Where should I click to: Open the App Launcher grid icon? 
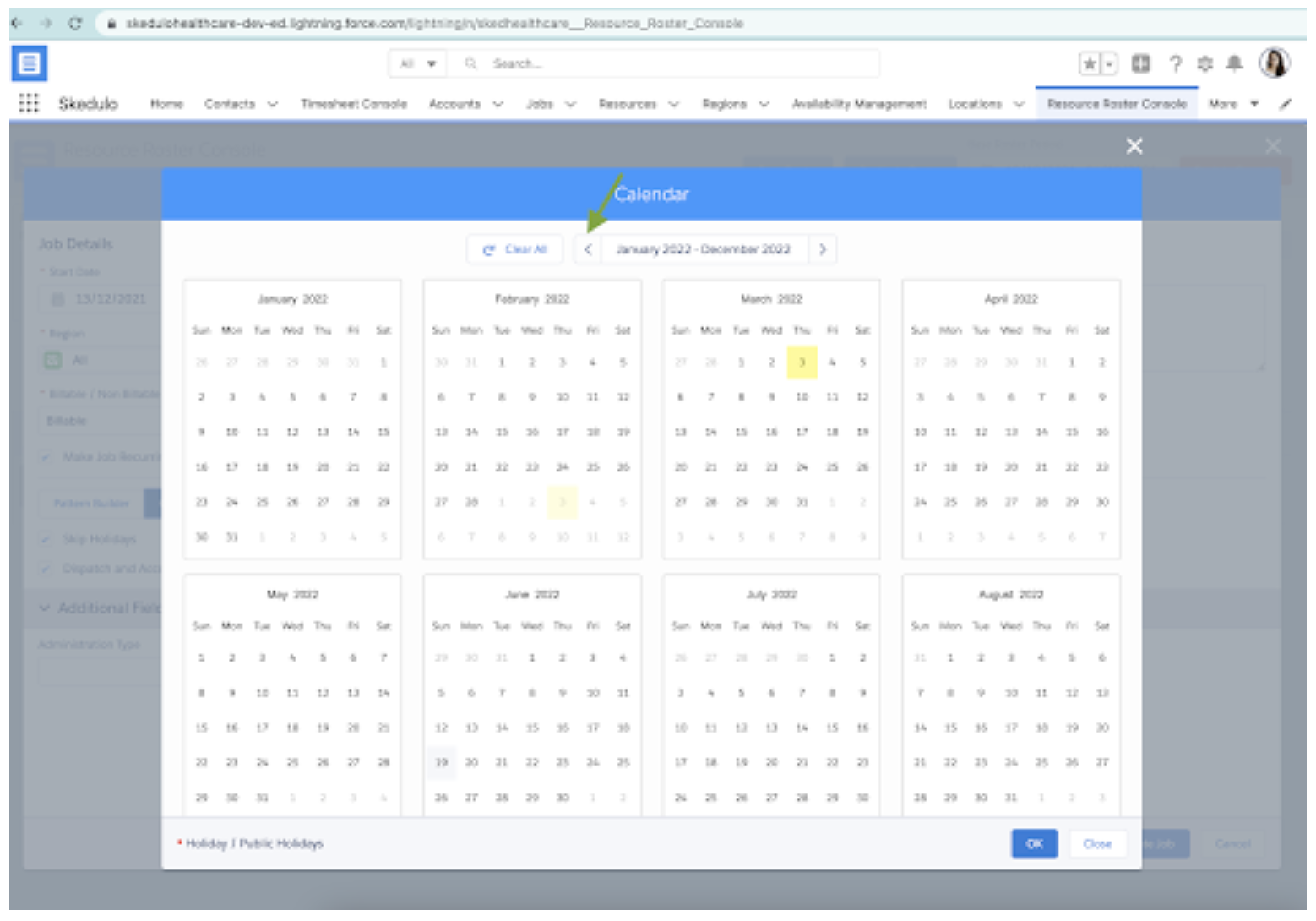(29, 104)
